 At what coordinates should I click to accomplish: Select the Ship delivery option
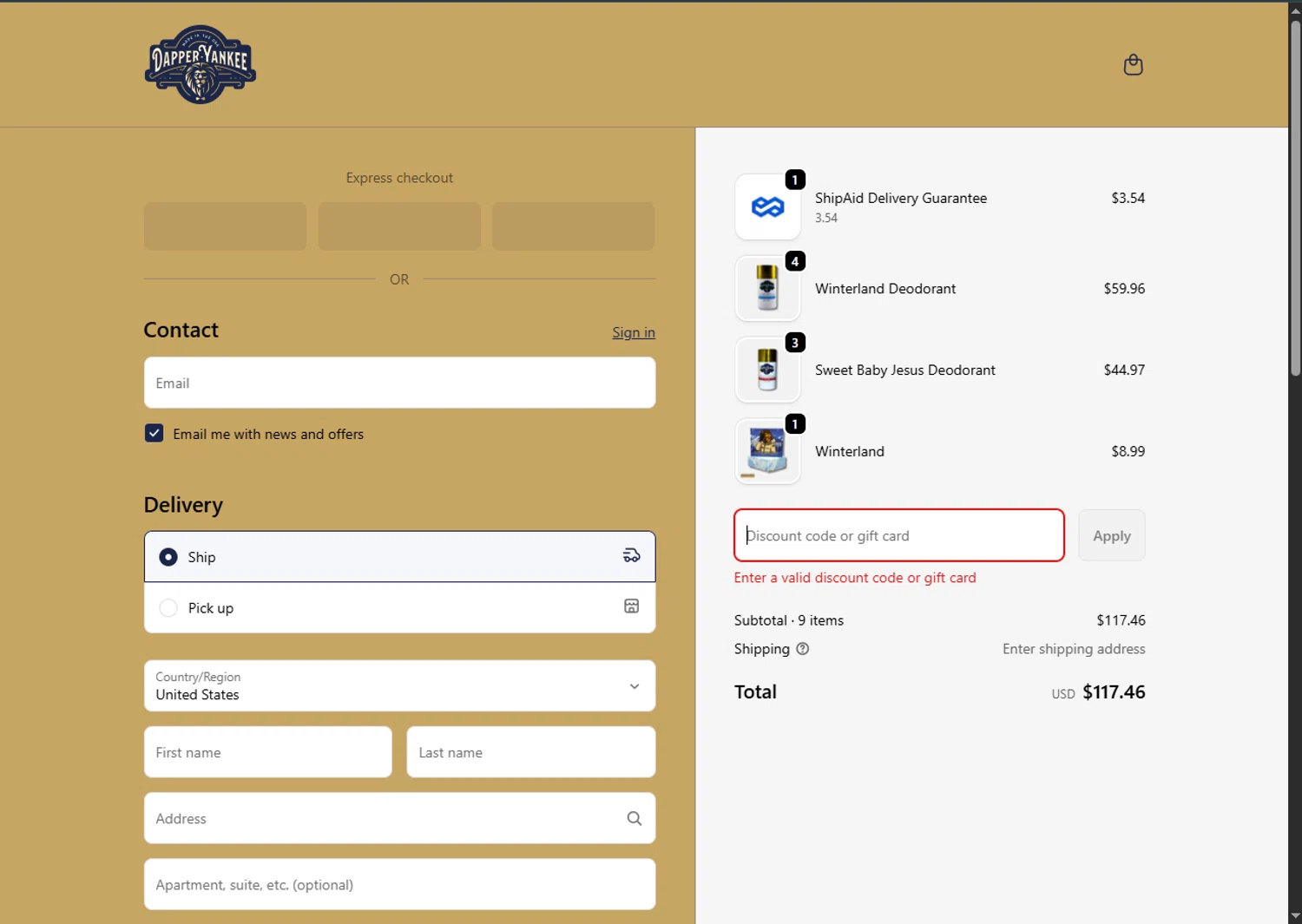(399, 556)
